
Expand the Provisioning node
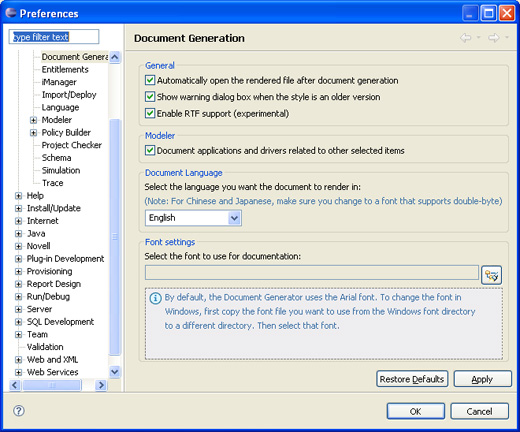pos(19,272)
